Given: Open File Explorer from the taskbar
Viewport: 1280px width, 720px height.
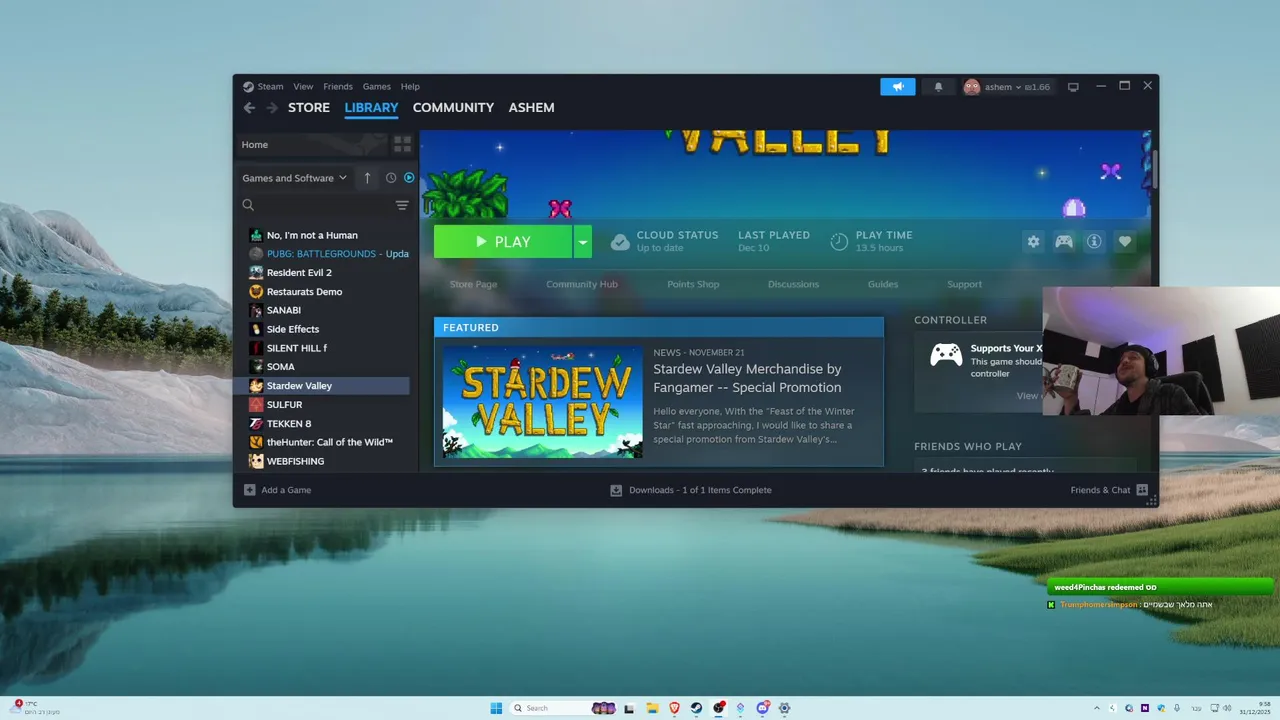Looking at the screenshot, I should click(651, 708).
